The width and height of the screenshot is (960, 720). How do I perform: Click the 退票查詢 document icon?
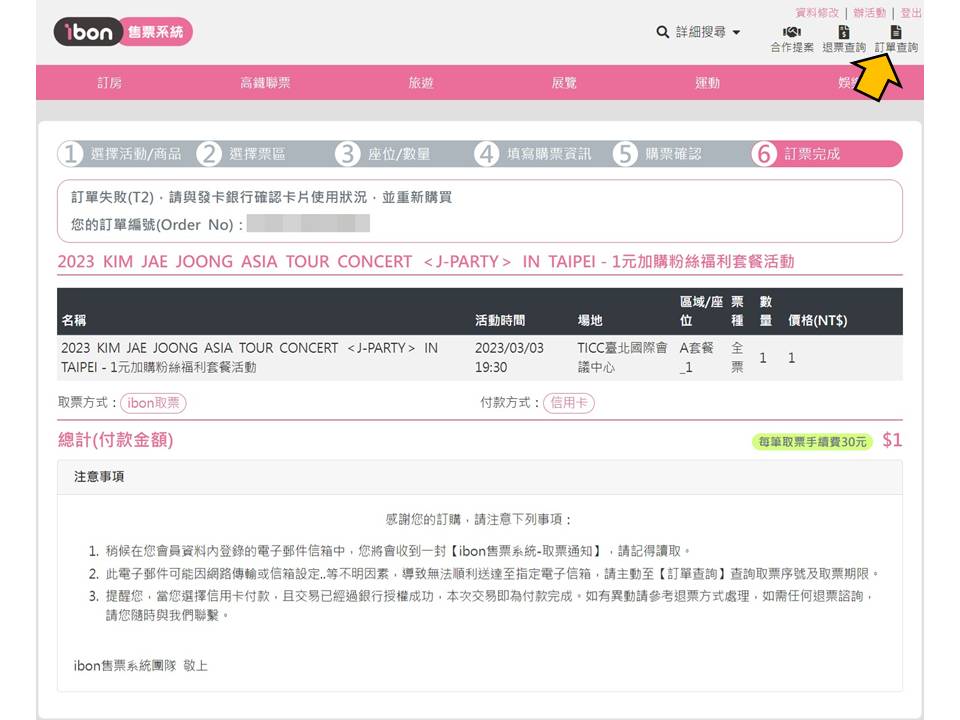844,32
